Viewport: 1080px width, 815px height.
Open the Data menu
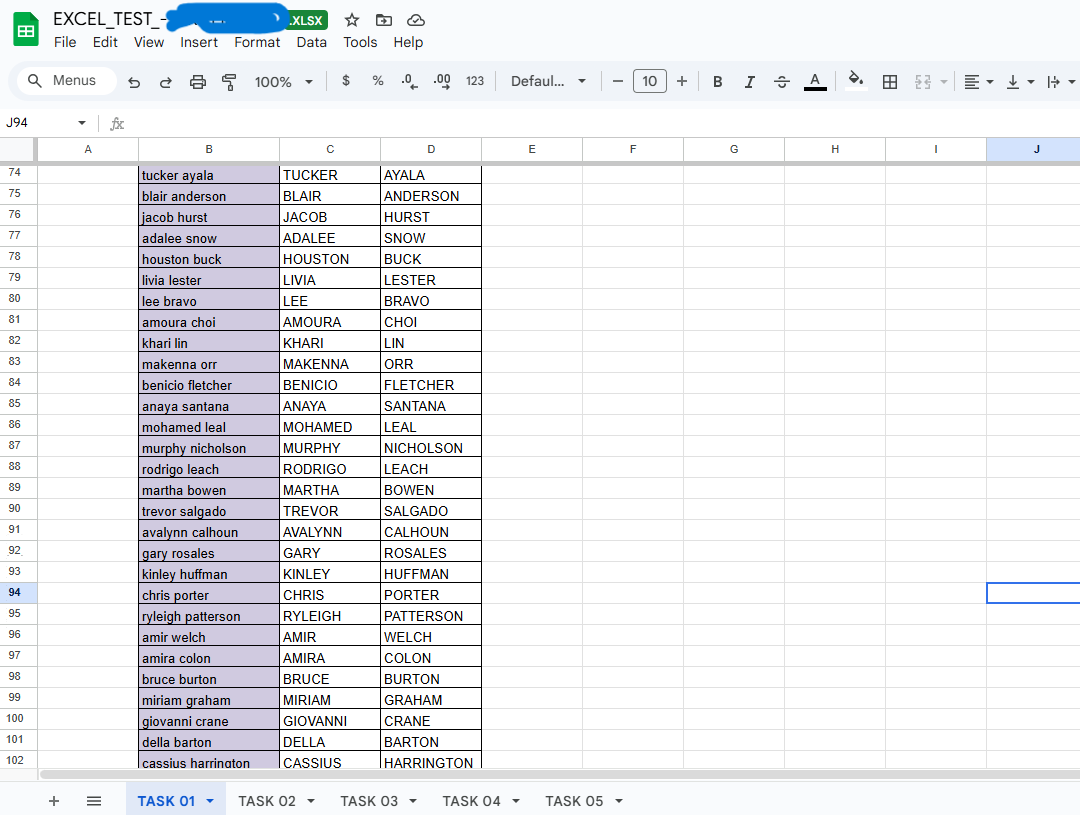tap(311, 42)
